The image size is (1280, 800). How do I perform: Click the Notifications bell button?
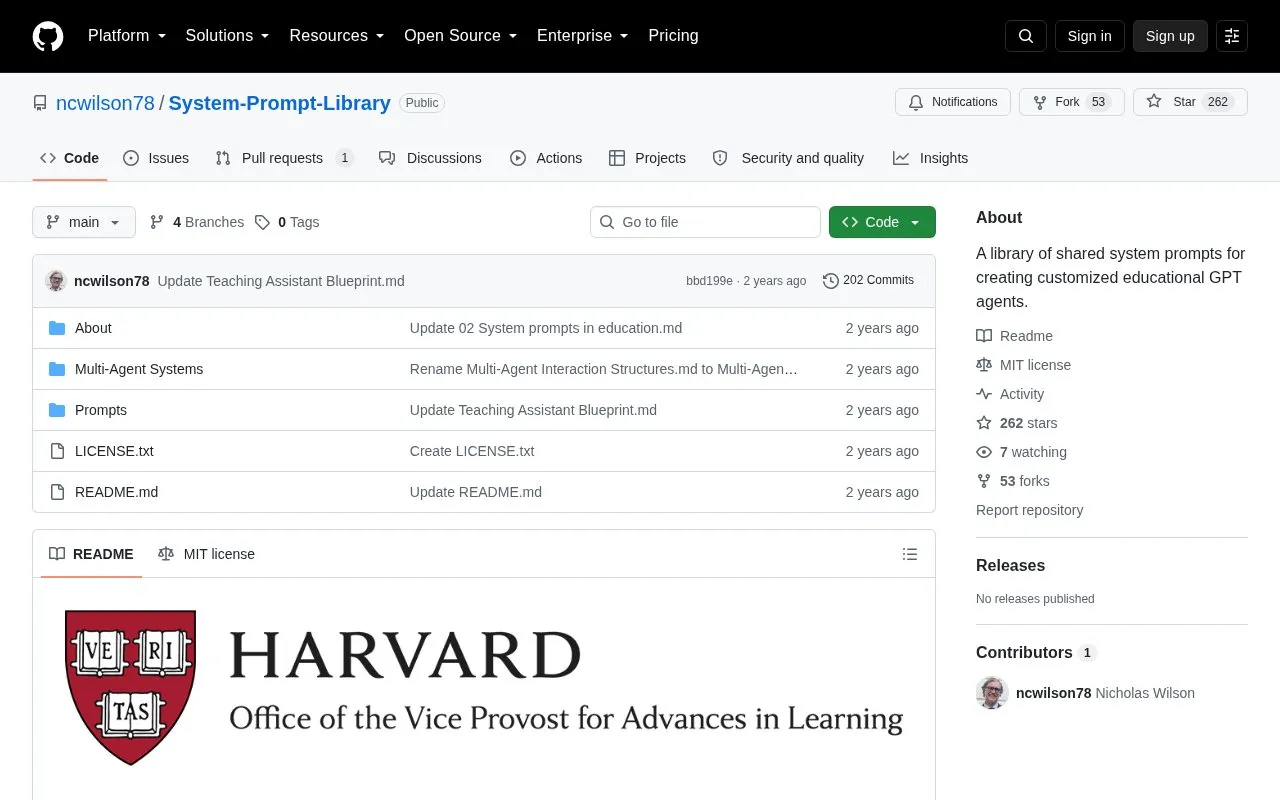coord(953,102)
